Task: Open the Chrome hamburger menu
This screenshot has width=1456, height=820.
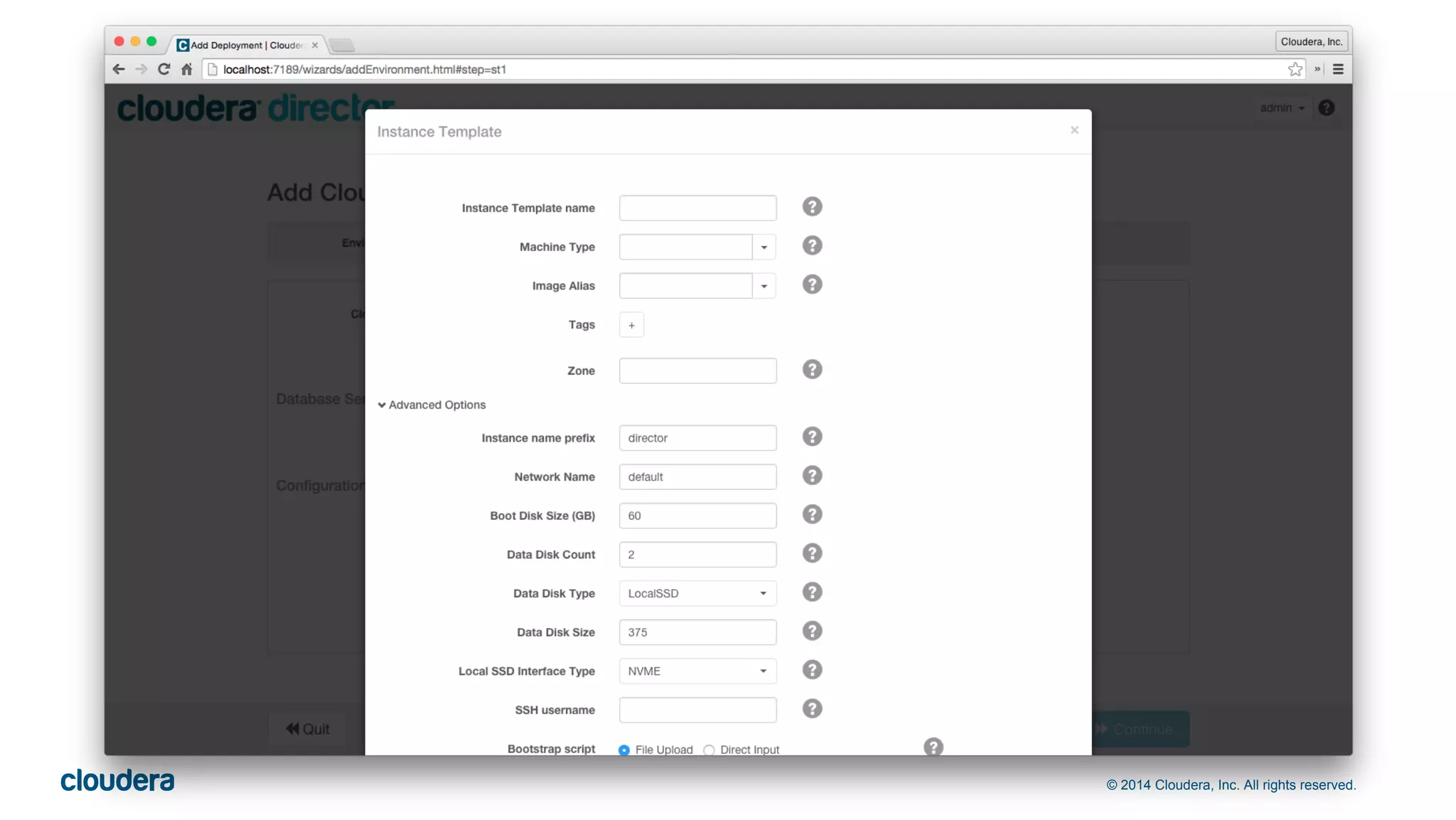Action: click(x=1338, y=69)
